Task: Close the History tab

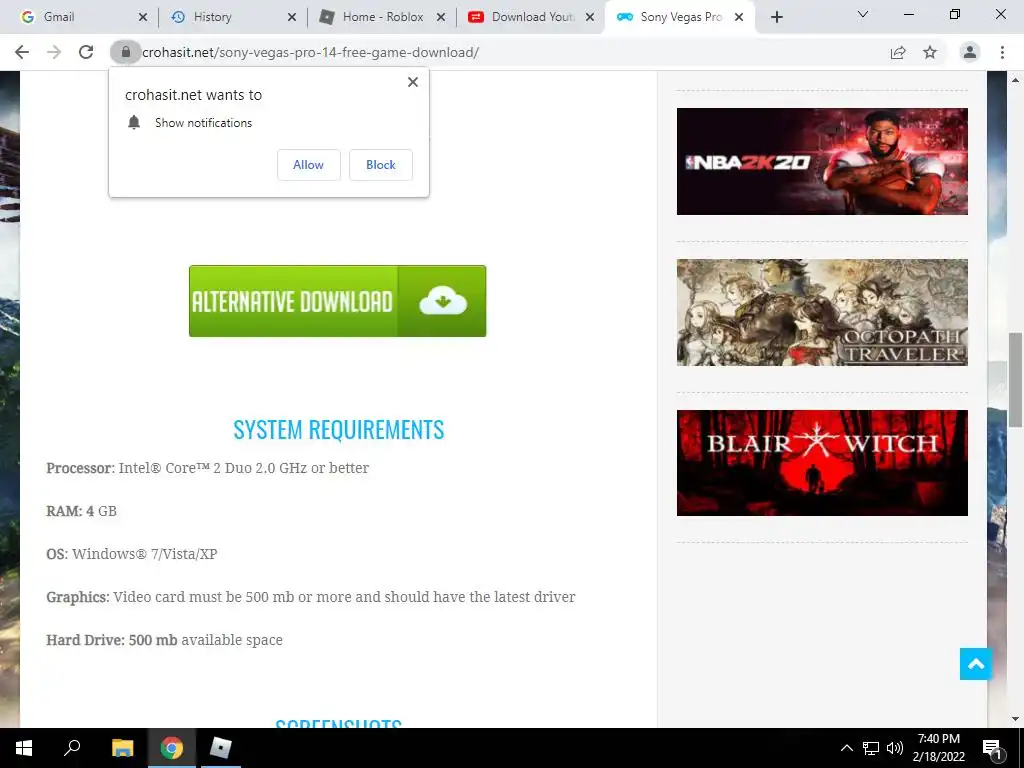Action: tap(292, 17)
